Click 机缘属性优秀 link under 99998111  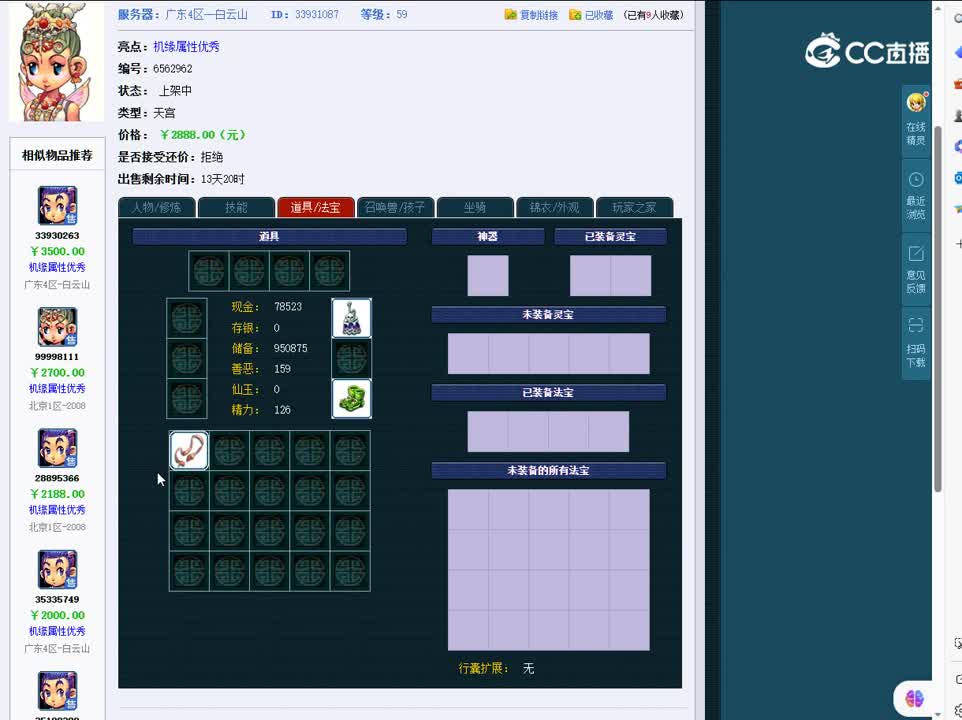pos(57,389)
